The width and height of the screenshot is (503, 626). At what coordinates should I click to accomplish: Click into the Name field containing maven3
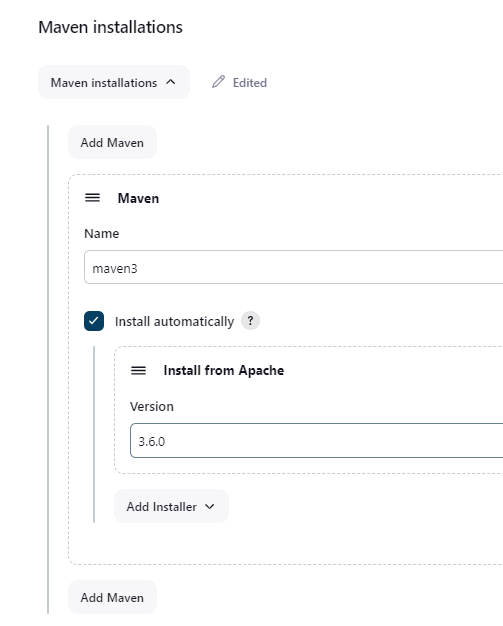coord(294,267)
